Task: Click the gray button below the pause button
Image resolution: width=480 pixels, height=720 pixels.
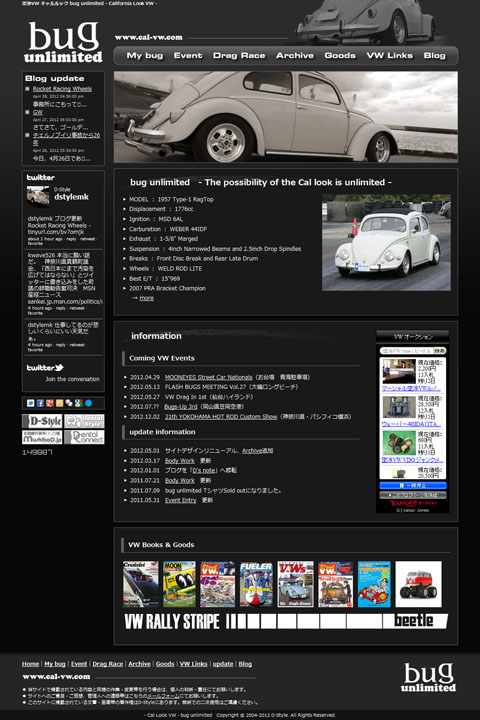Action: pyautogui.click(x=413, y=495)
